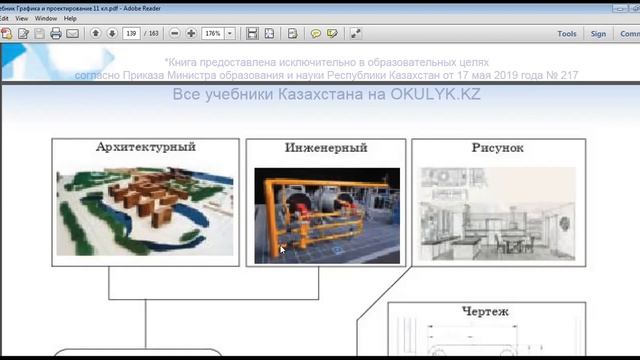The height and width of the screenshot is (360, 640).
Task: Open the Window menu
Action: (46, 18)
